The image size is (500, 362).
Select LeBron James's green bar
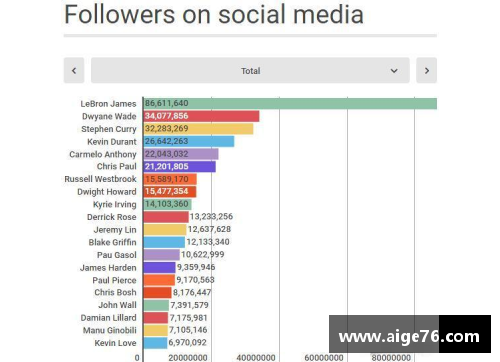click(290, 103)
